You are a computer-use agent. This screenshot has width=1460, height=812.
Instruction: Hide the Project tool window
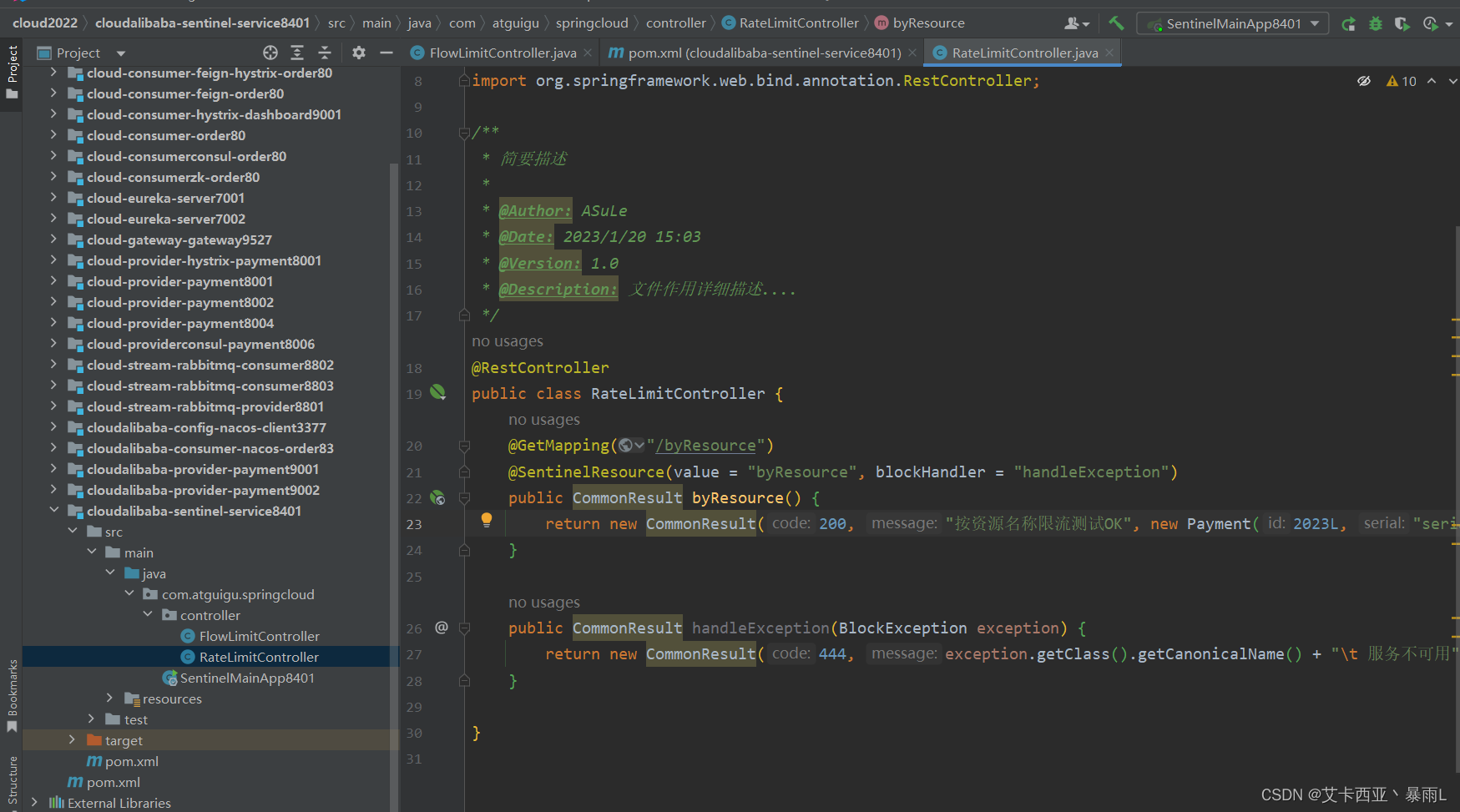(x=386, y=53)
